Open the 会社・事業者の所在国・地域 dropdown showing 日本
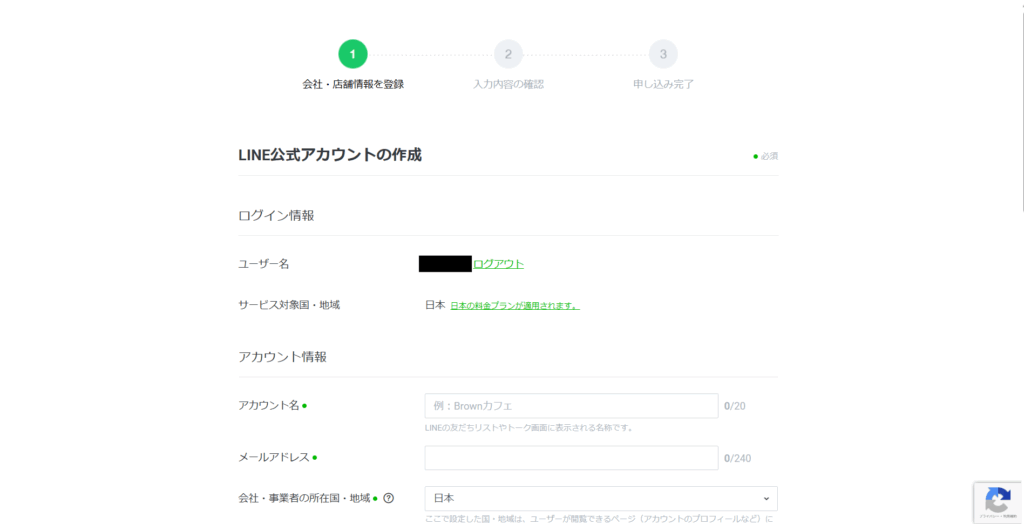 (x=601, y=499)
